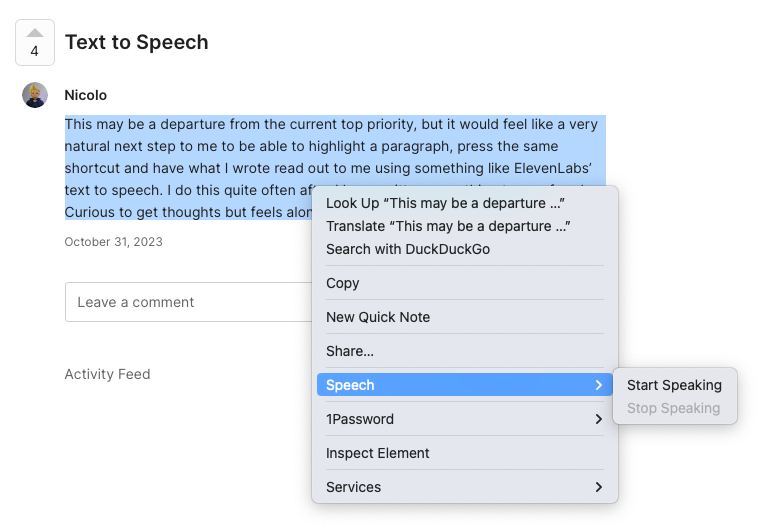This screenshot has height=529, width=761.
Task: Click the October 31, 2023 date
Action: coord(113,242)
